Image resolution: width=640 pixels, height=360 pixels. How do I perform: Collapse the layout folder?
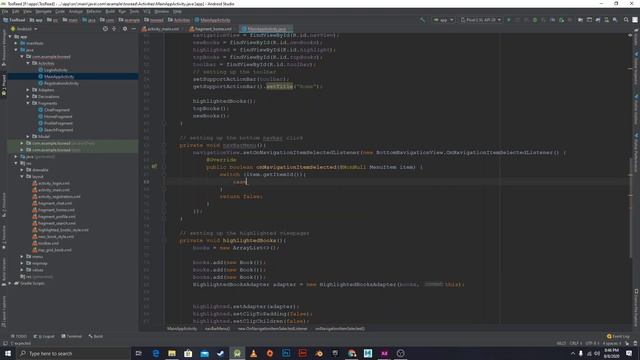[22, 176]
